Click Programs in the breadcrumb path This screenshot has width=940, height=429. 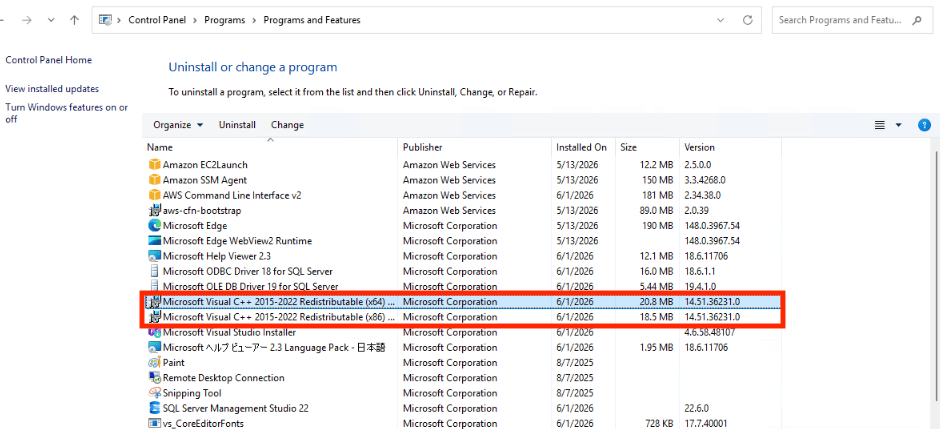(225, 20)
